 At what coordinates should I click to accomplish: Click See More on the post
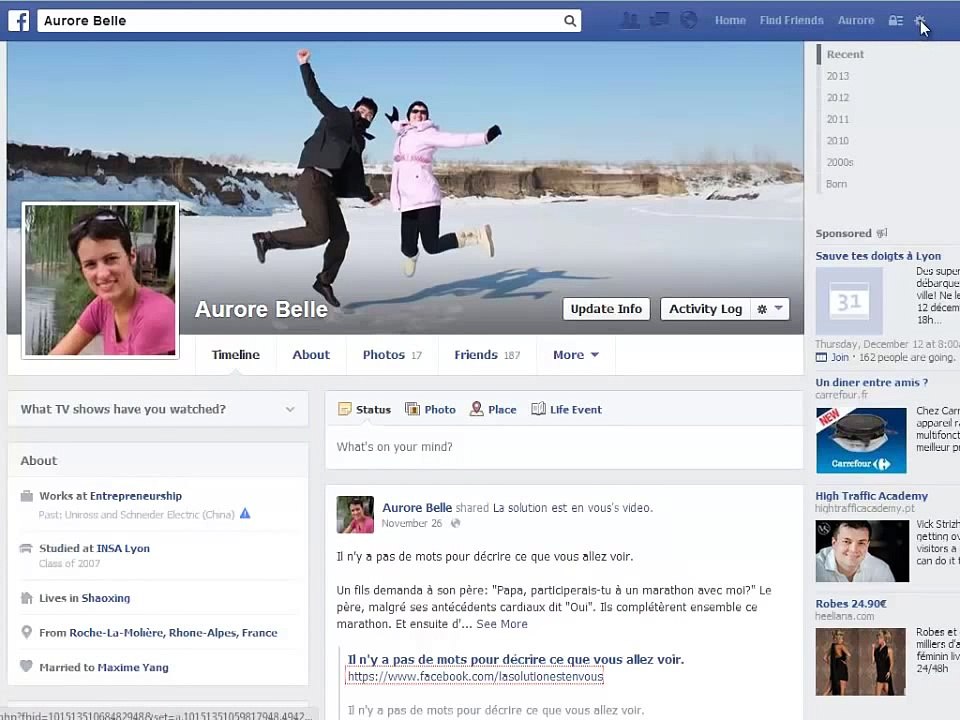(502, 624)
